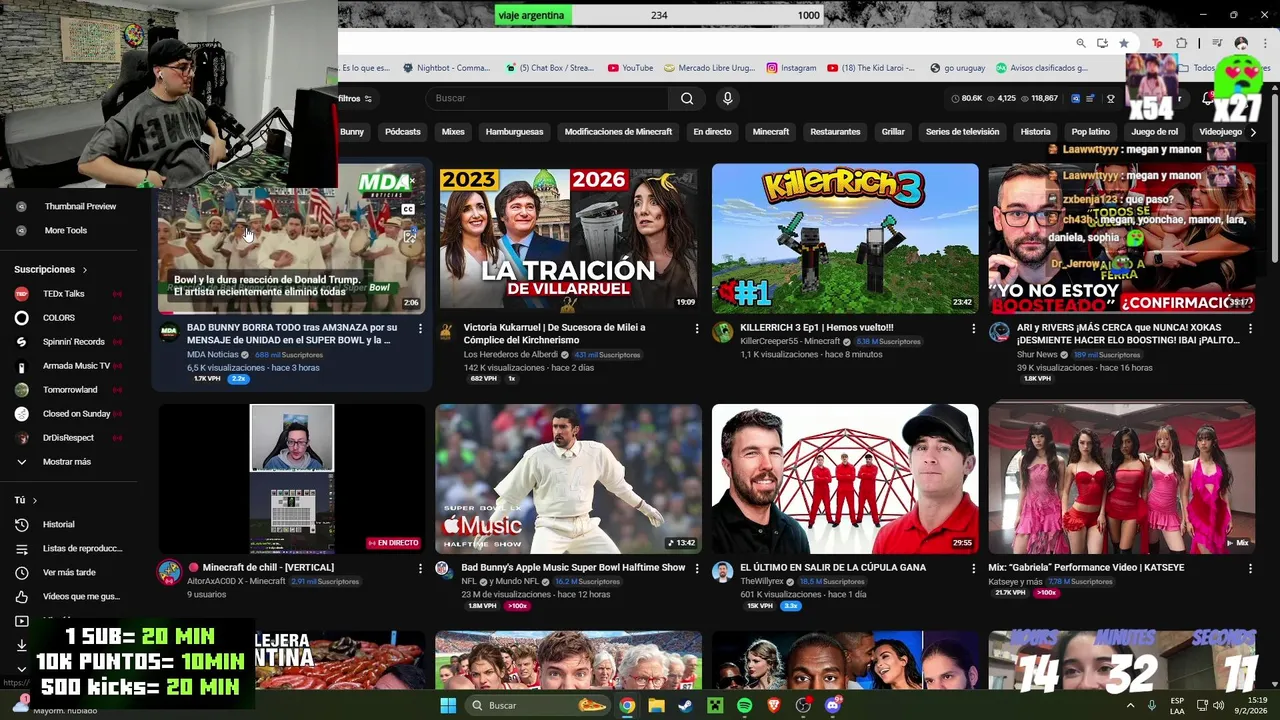Image resolution: width=1280 pixels, height=720 pixels.
Task: Open the red dome CÚPULA video thumbnail
Action: pyautogui.click(x=845, y=478)
